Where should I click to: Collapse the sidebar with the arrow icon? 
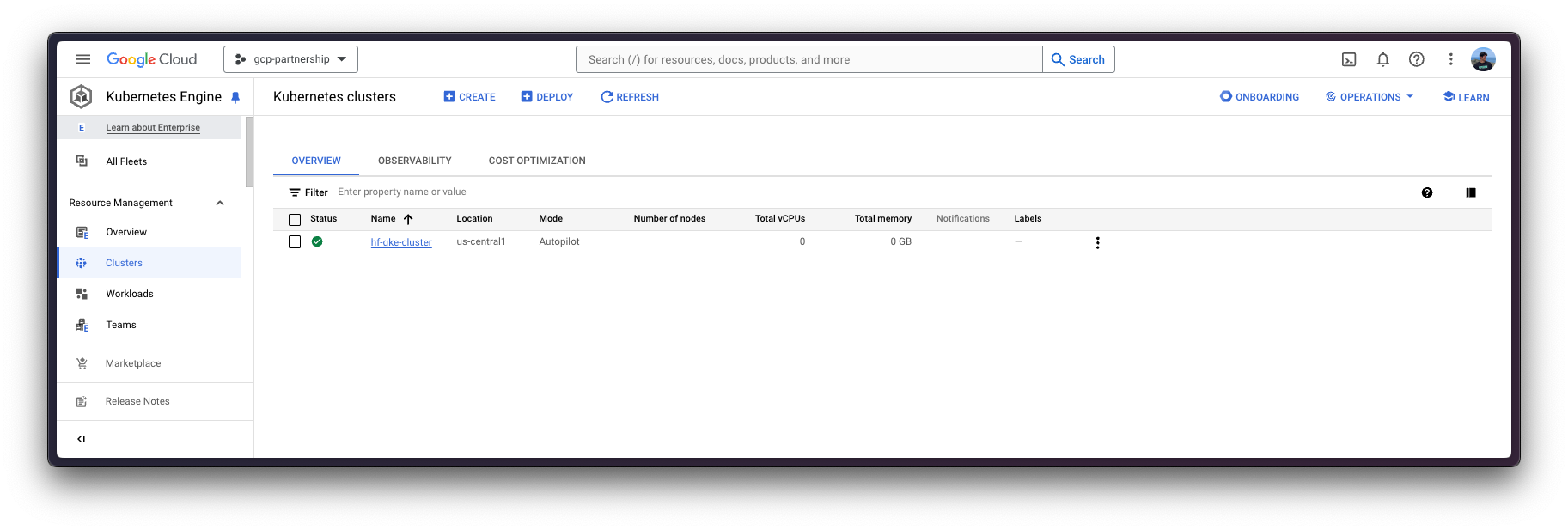(x=82, y=439)
